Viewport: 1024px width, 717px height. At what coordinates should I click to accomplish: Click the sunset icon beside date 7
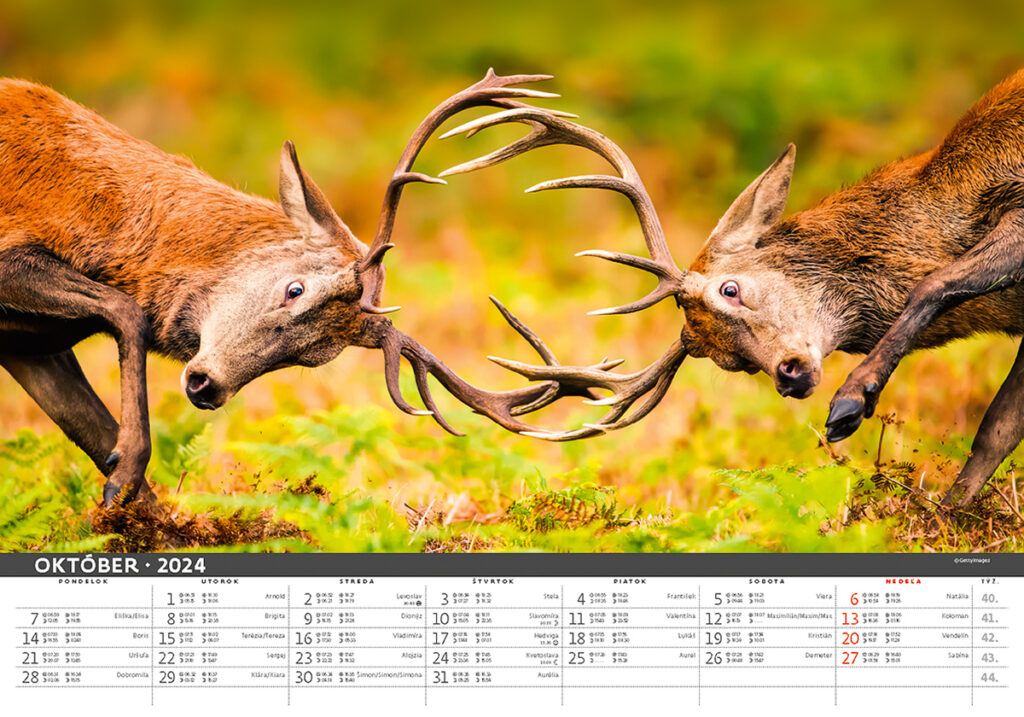[x=66, y=615]
